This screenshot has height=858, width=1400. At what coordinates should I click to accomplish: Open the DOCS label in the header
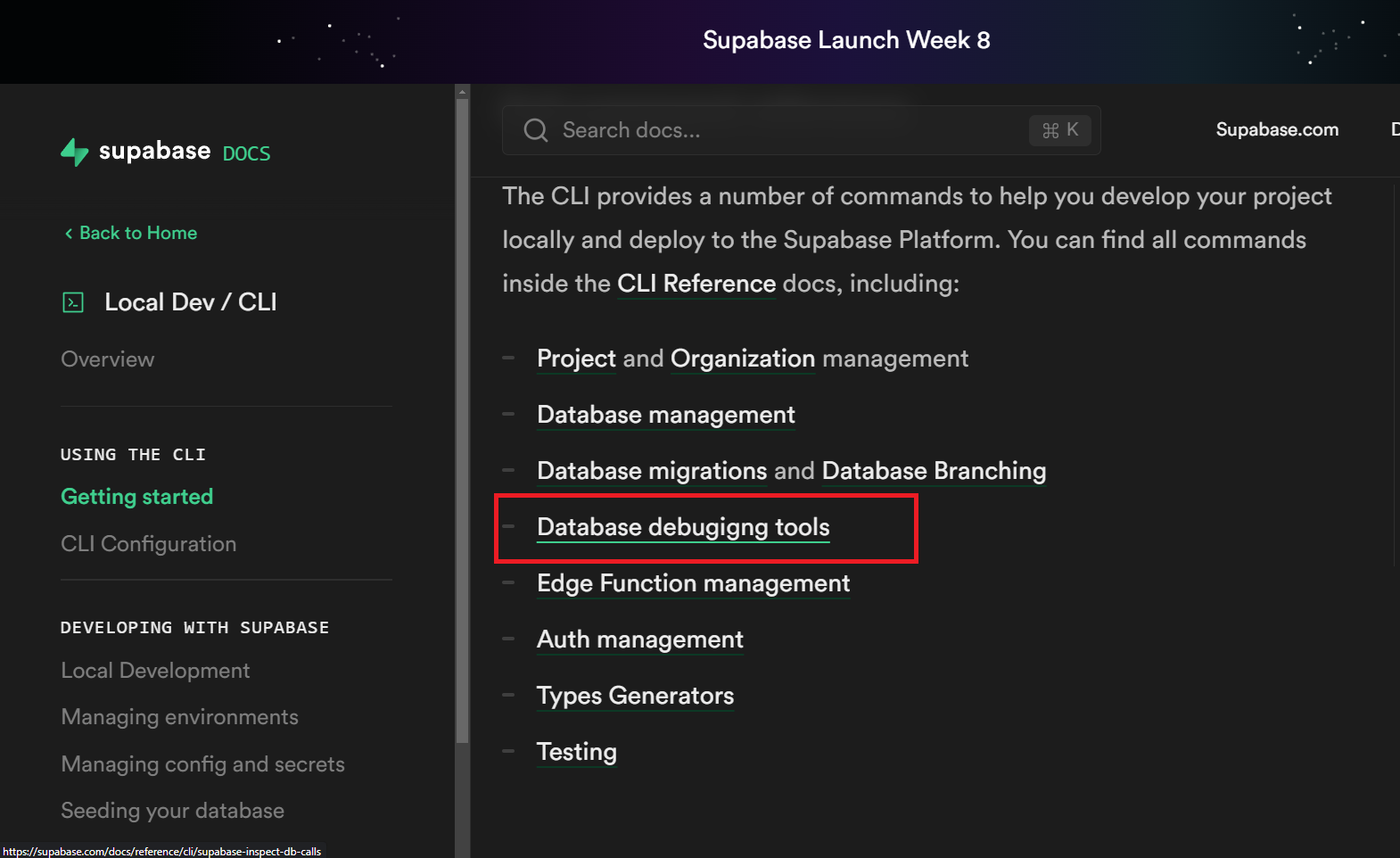(x=246, y=153)
